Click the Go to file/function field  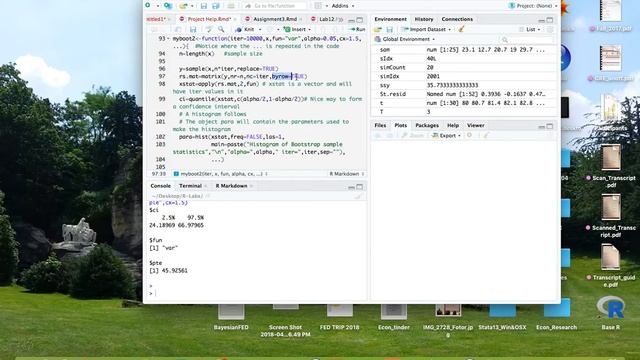[275, 6]
